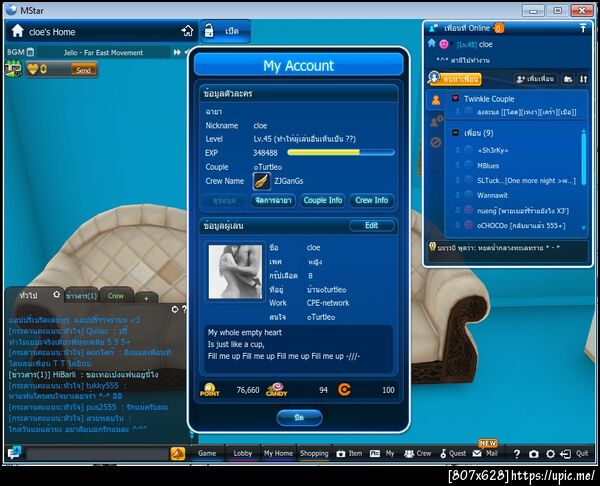Open the My Home menu tab
This screenshot has width=600, height=486.
tap(278, 453)
